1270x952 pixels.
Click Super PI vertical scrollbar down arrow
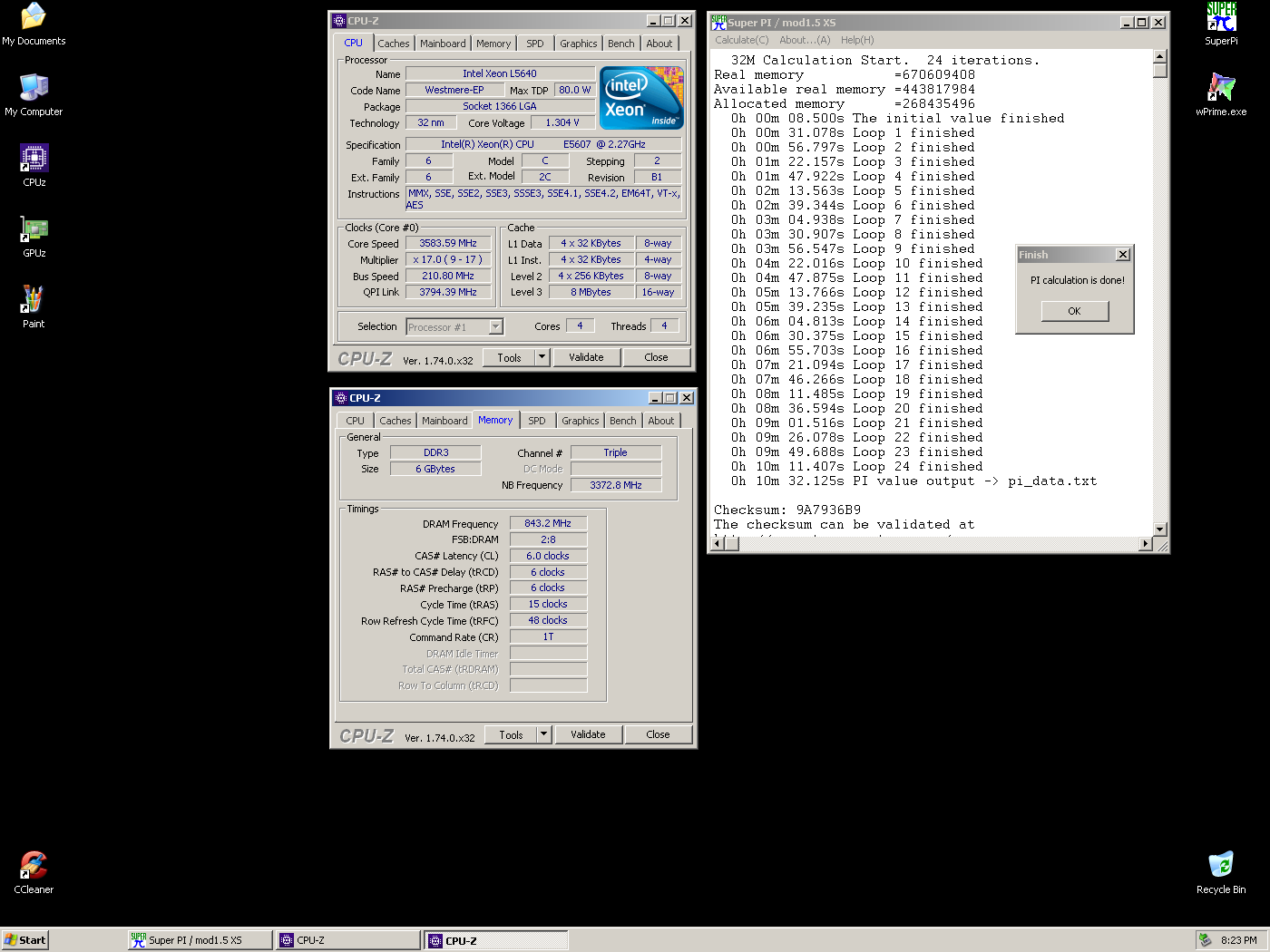[1159, 529]
